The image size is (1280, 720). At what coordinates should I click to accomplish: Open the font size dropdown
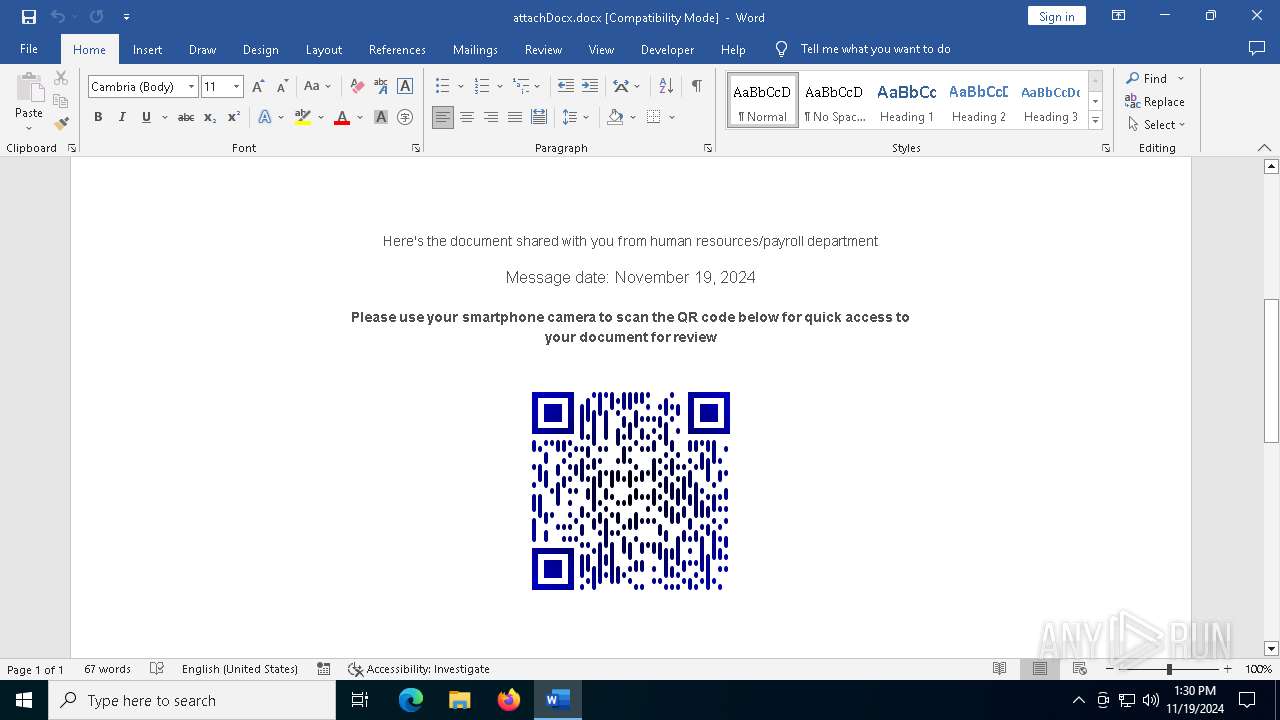click(236, 87)
